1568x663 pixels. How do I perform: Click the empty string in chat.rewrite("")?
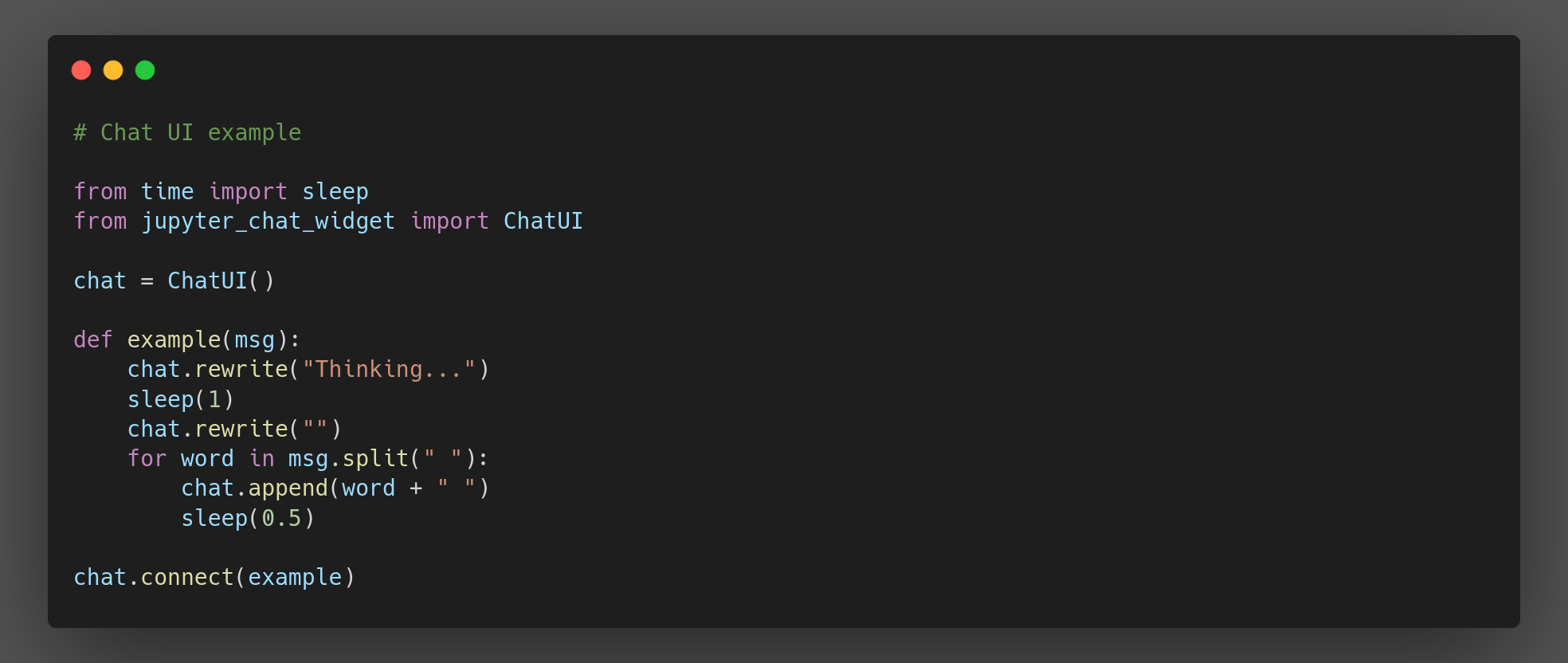point(315,430)
